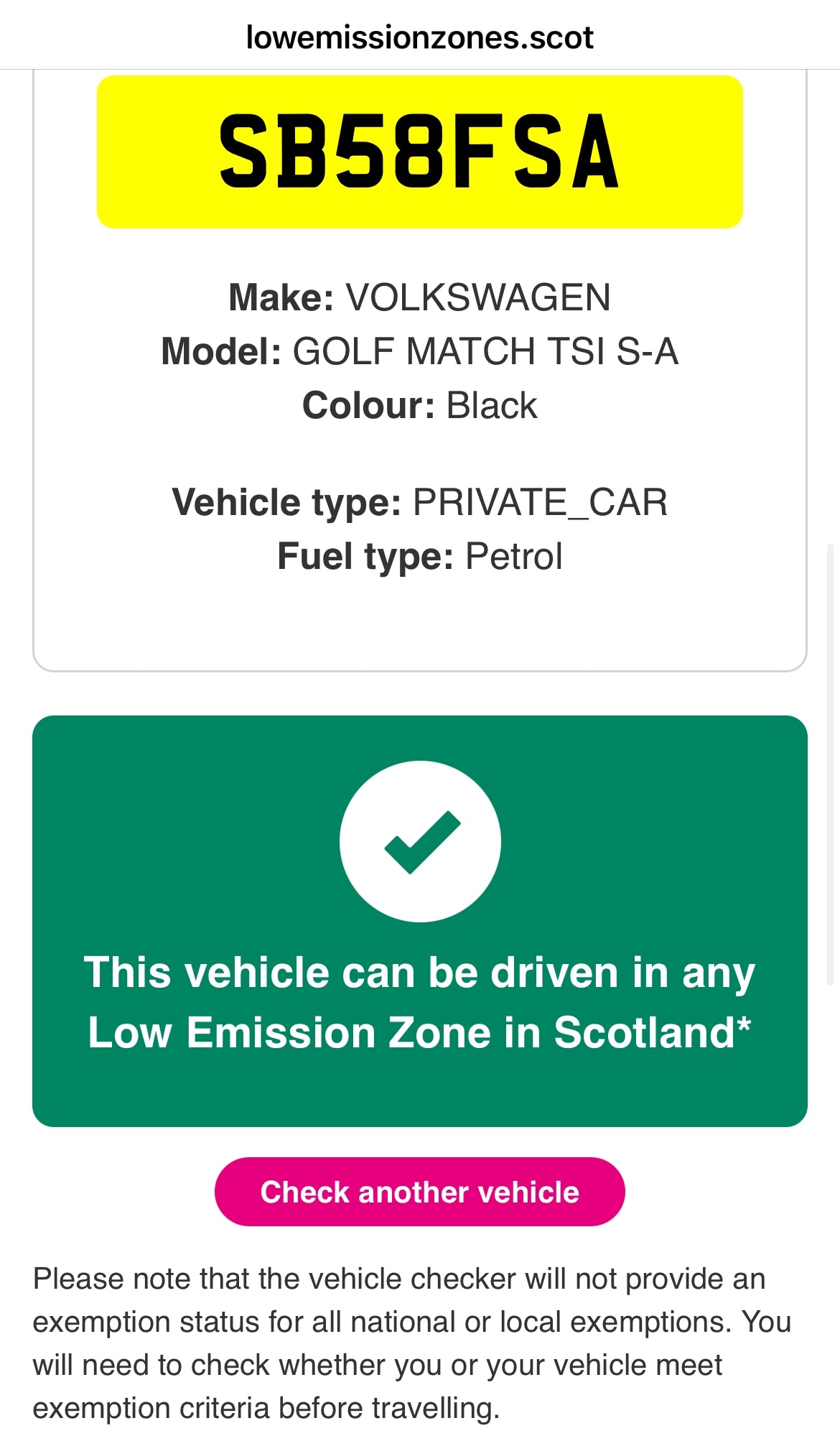This screenshot has height=1441, width=840.
Task: Tap the bold Model: label
Action: 221,351
